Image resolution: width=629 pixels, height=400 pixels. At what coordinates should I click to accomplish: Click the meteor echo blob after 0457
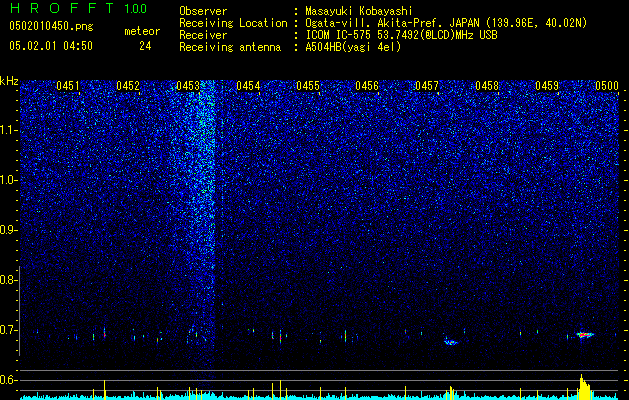pyautogui.click(x=451, y=342)
